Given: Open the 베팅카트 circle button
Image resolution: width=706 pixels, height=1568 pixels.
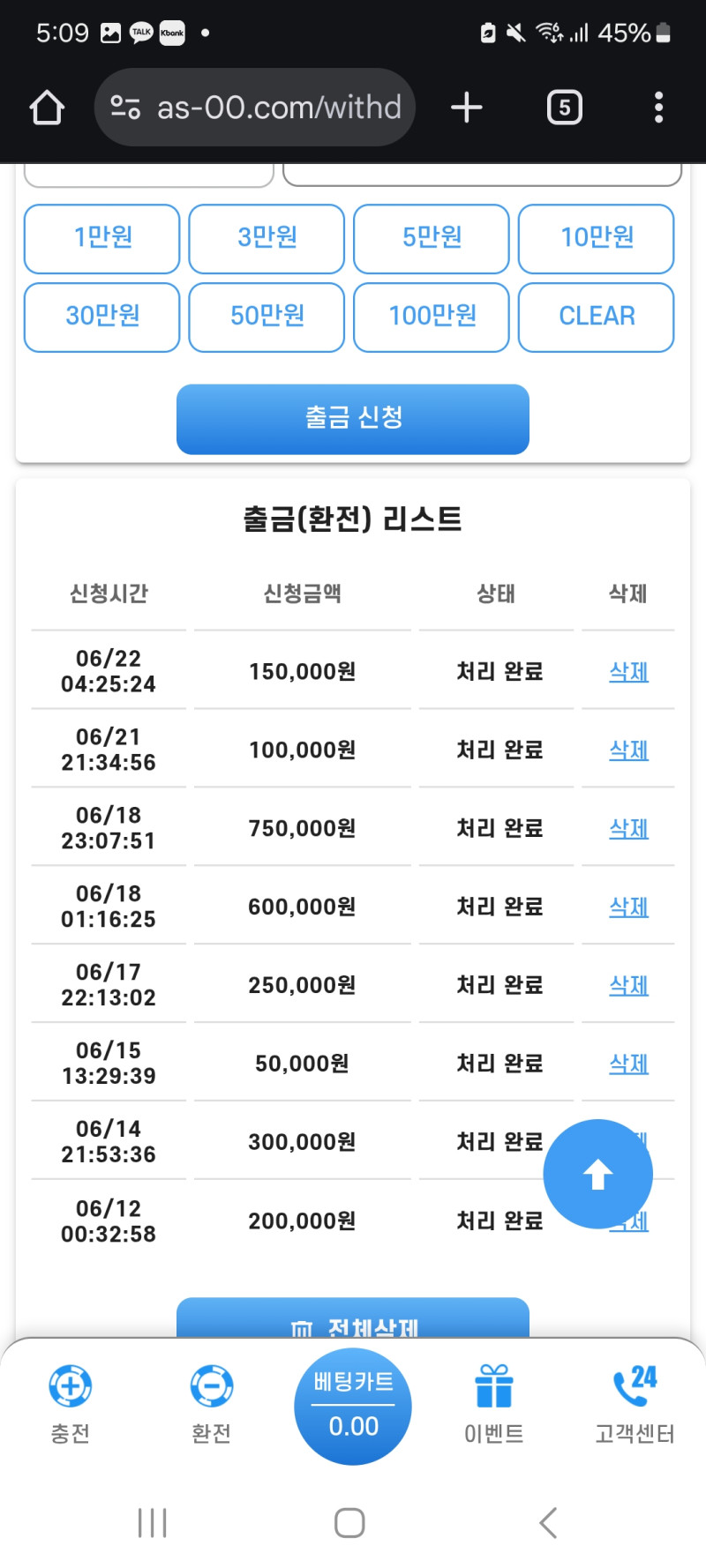Looking at the screenshot, I should [353, 1406].
